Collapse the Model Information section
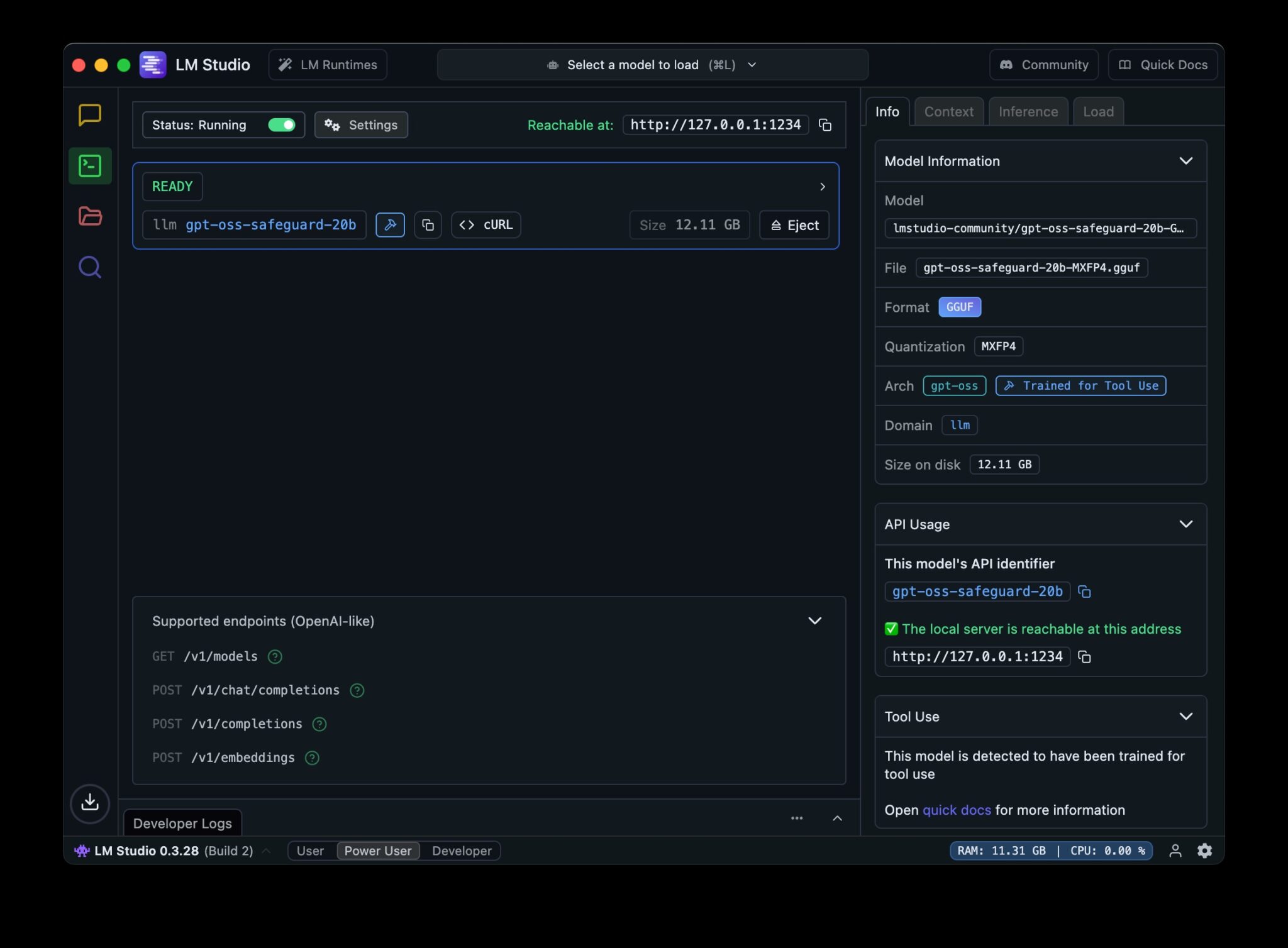 [1187, 161]
